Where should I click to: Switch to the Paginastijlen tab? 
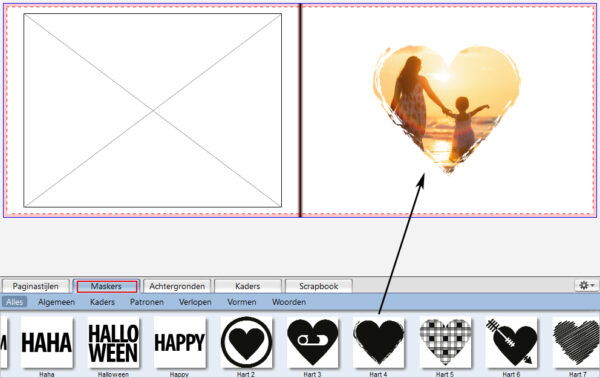(x=36, y=286)
